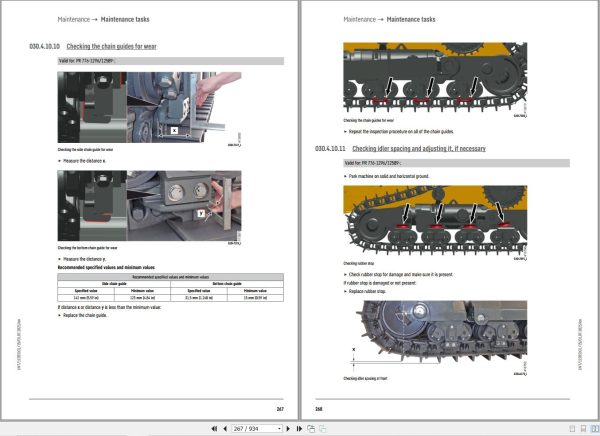Click 'Bottom chain guide' table column header
Screen dimensions: 600x436
(227, 284)
